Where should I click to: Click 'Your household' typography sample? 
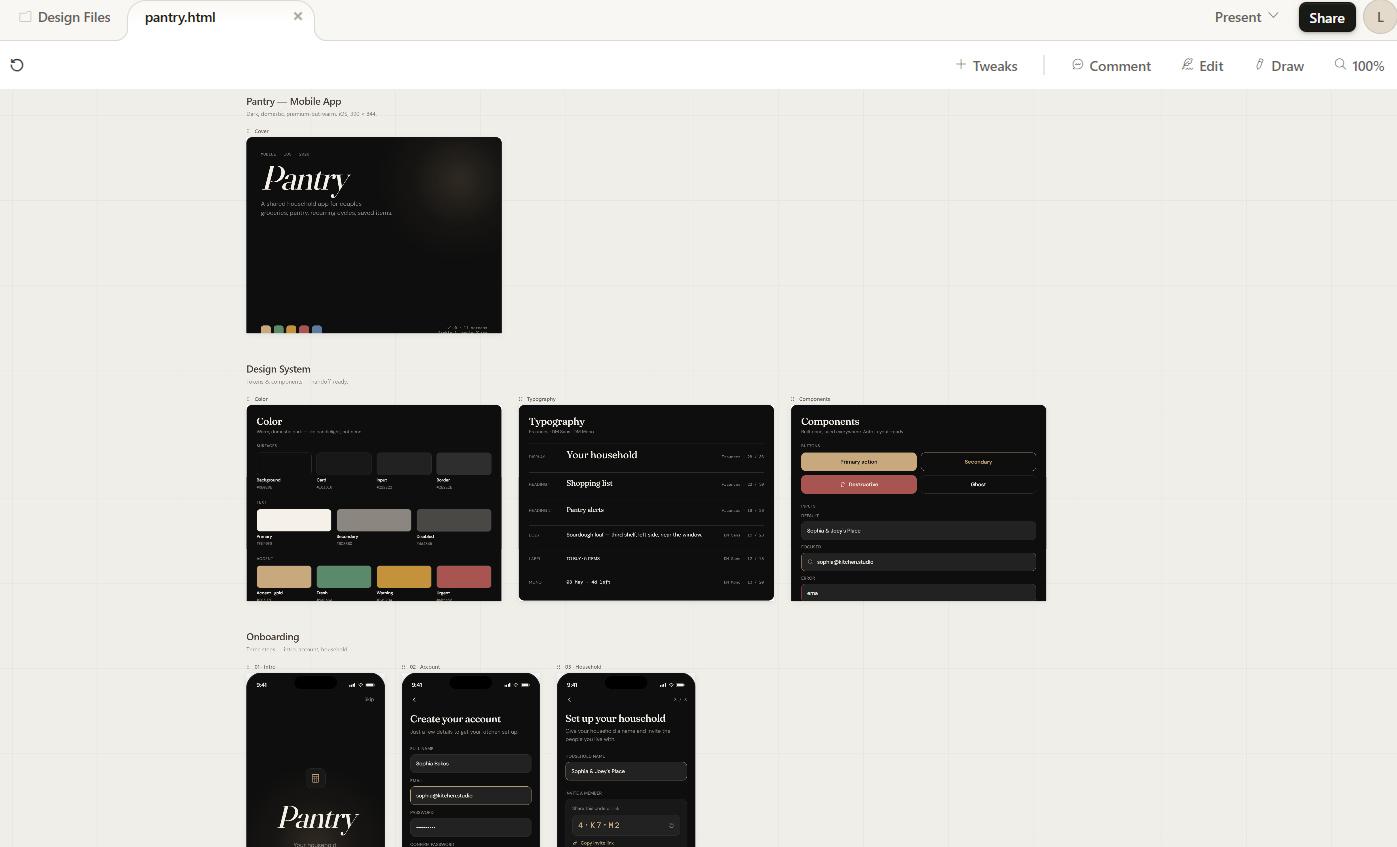click(x=602, y=455)
